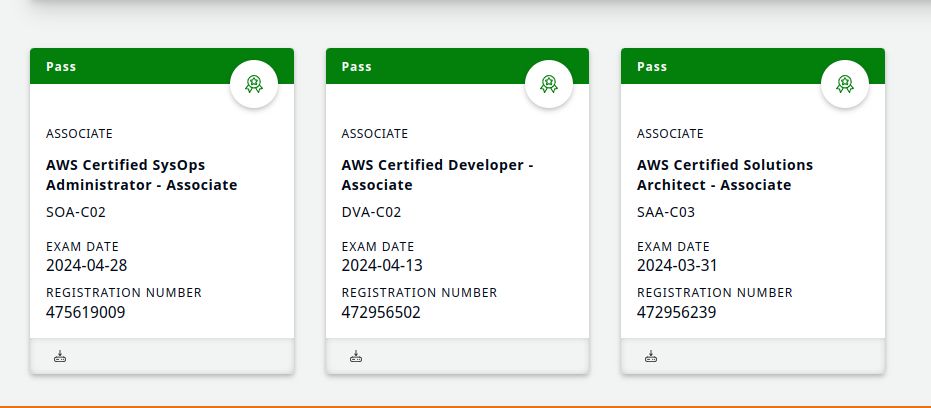Screen dimensions: 931x408
Task: Click the Solutions Architect card download icon
Action: pyautogui.click(x=651, y=356)
